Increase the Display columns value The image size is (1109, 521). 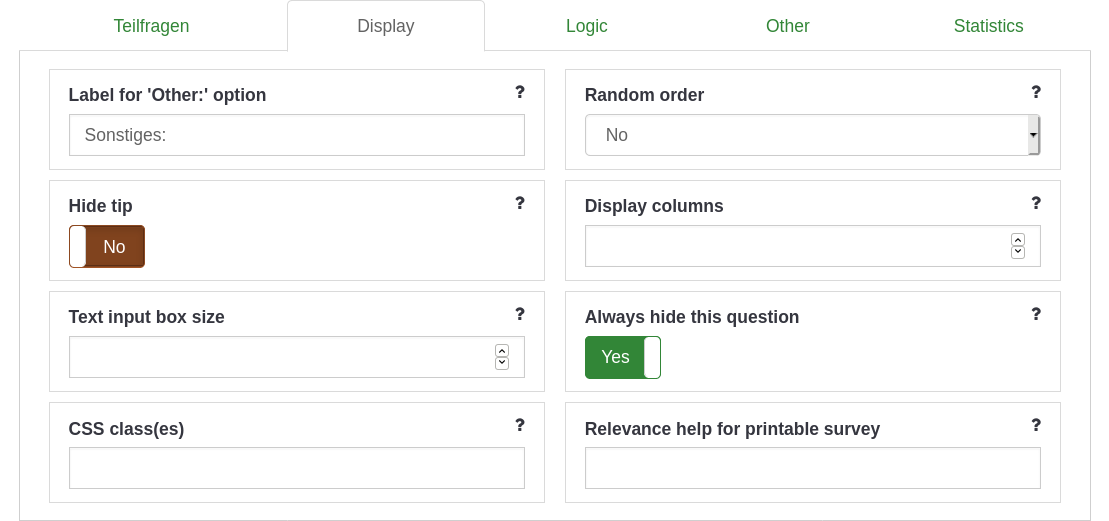tap(1018, 240)
